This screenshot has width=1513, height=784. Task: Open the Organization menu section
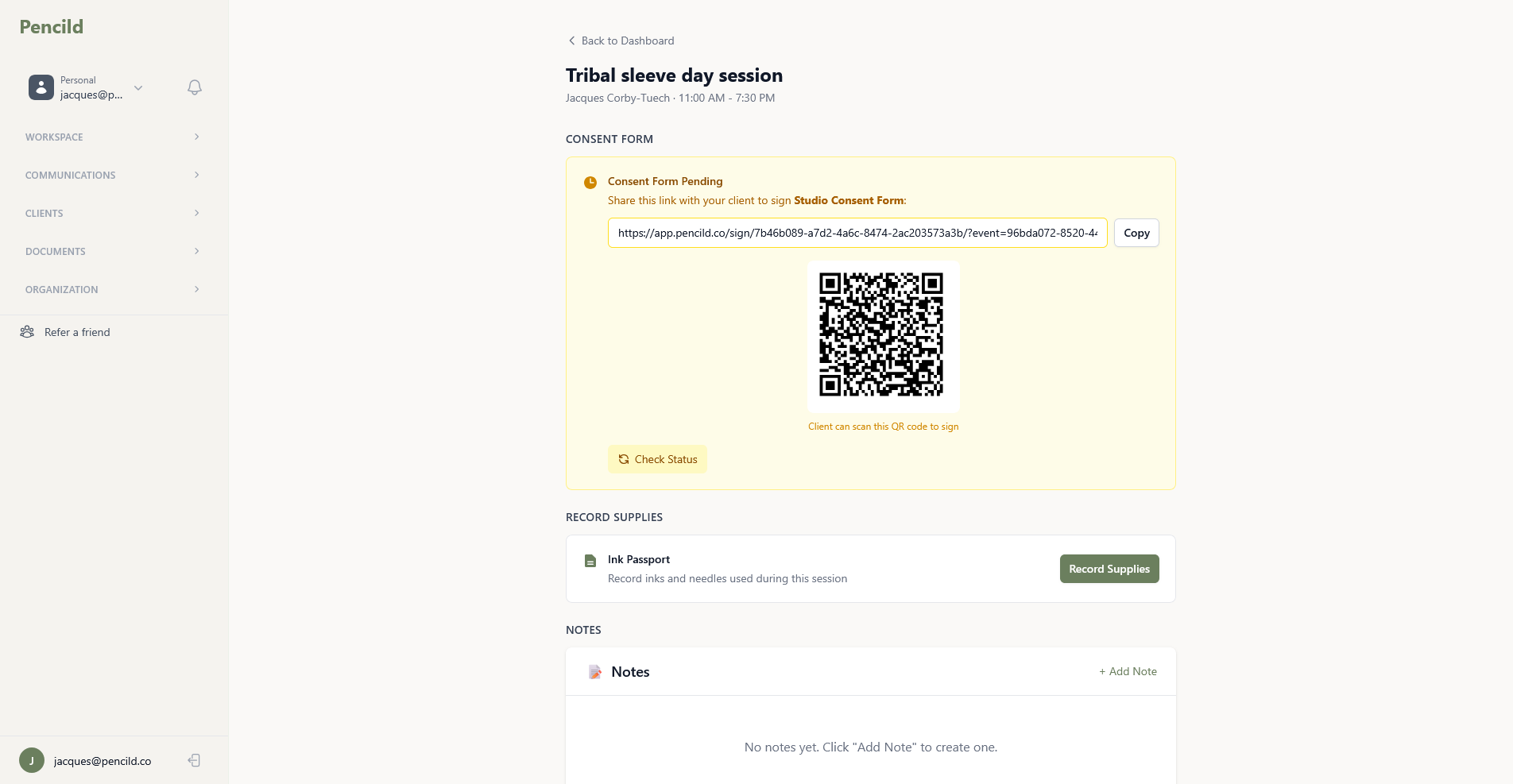pyautogui.click(x=112, y=290)
